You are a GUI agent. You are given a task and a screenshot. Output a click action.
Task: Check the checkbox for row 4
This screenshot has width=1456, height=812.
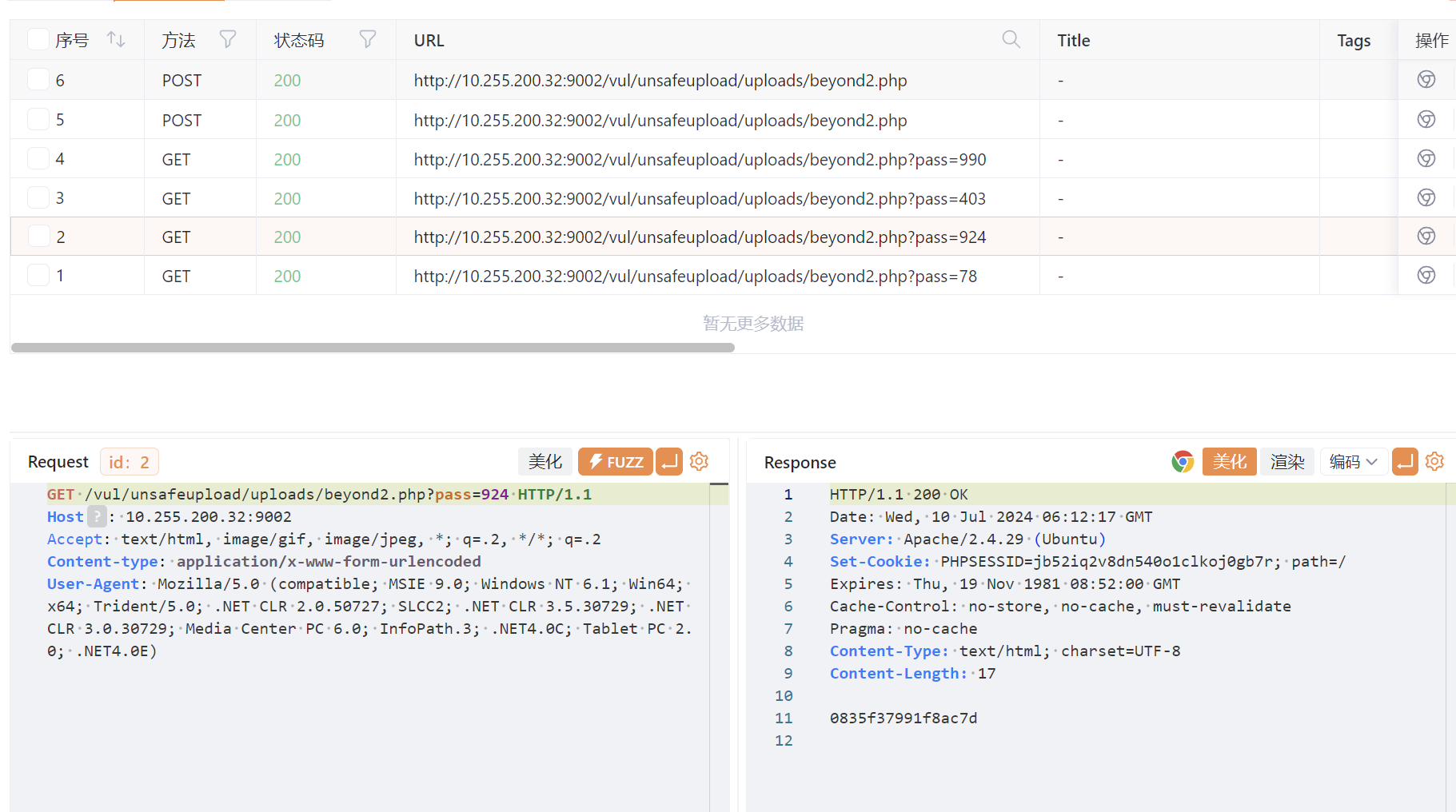pyautogui.click(x=38, y=158)
